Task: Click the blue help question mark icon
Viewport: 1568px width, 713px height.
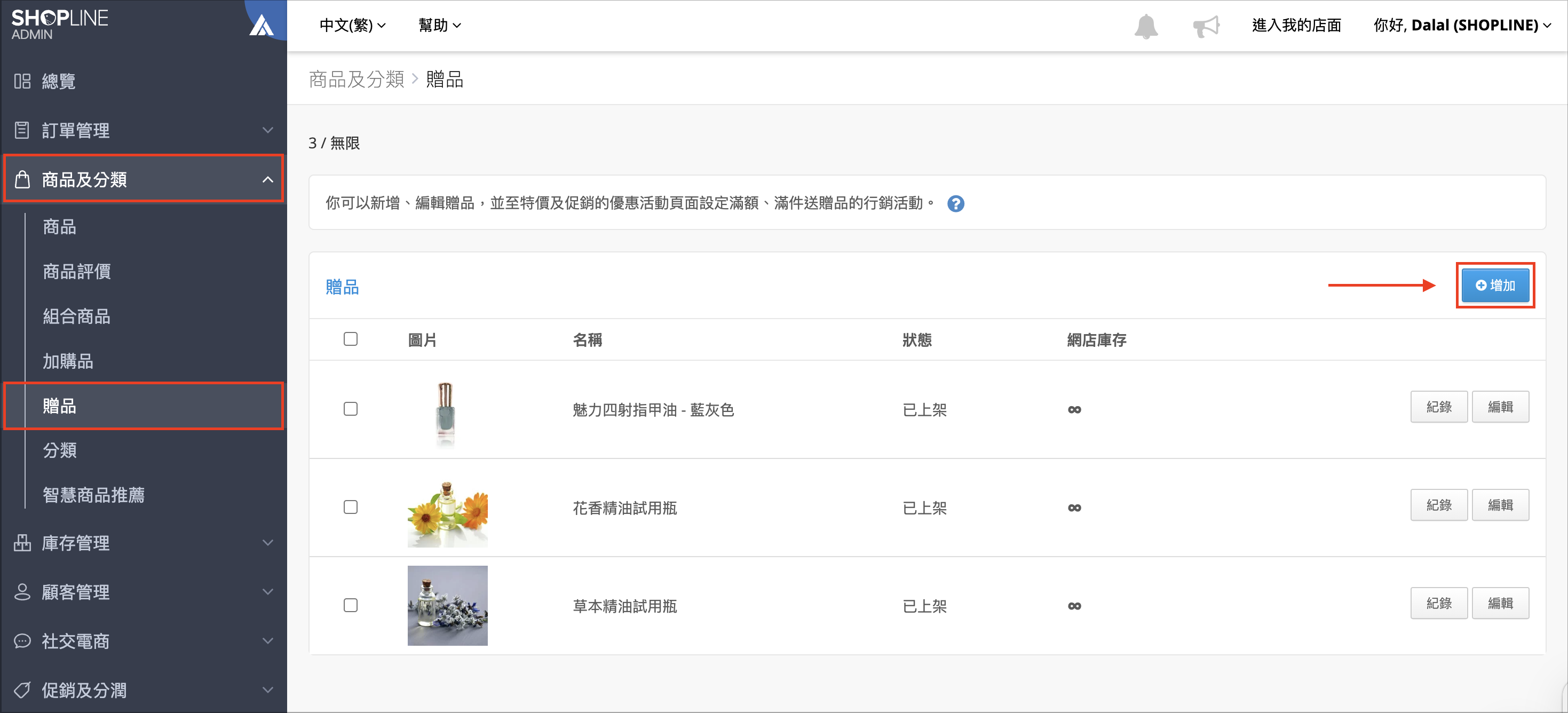Action: pos(956,203)
